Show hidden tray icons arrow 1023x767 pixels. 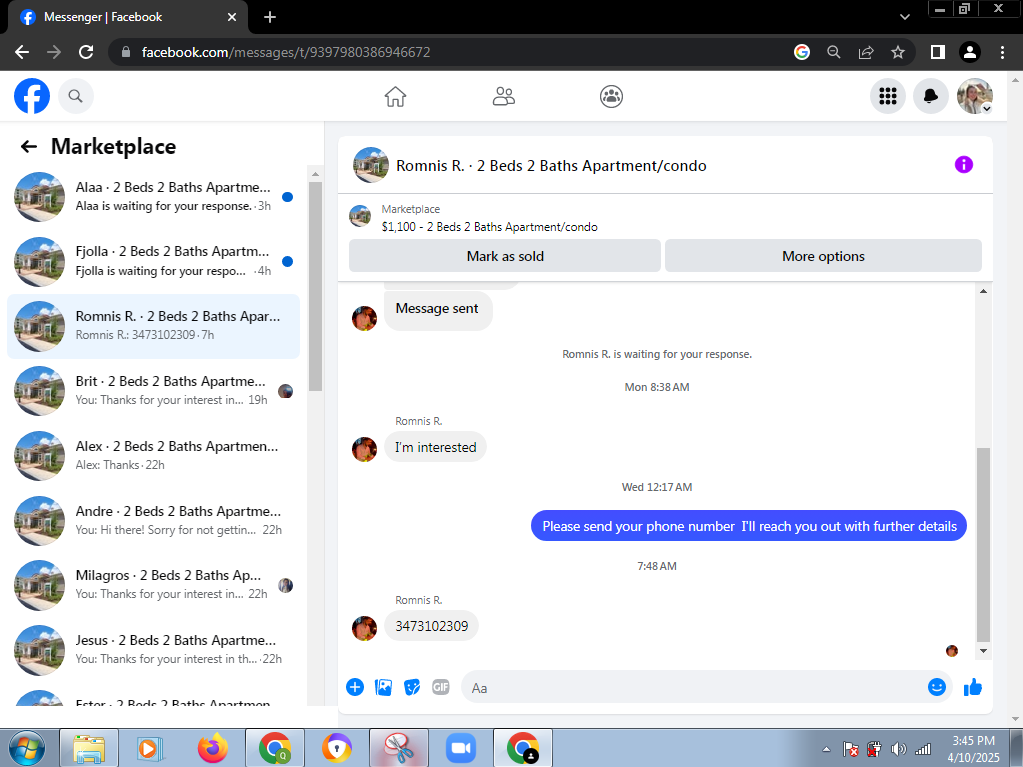click(x=826, y=749)
